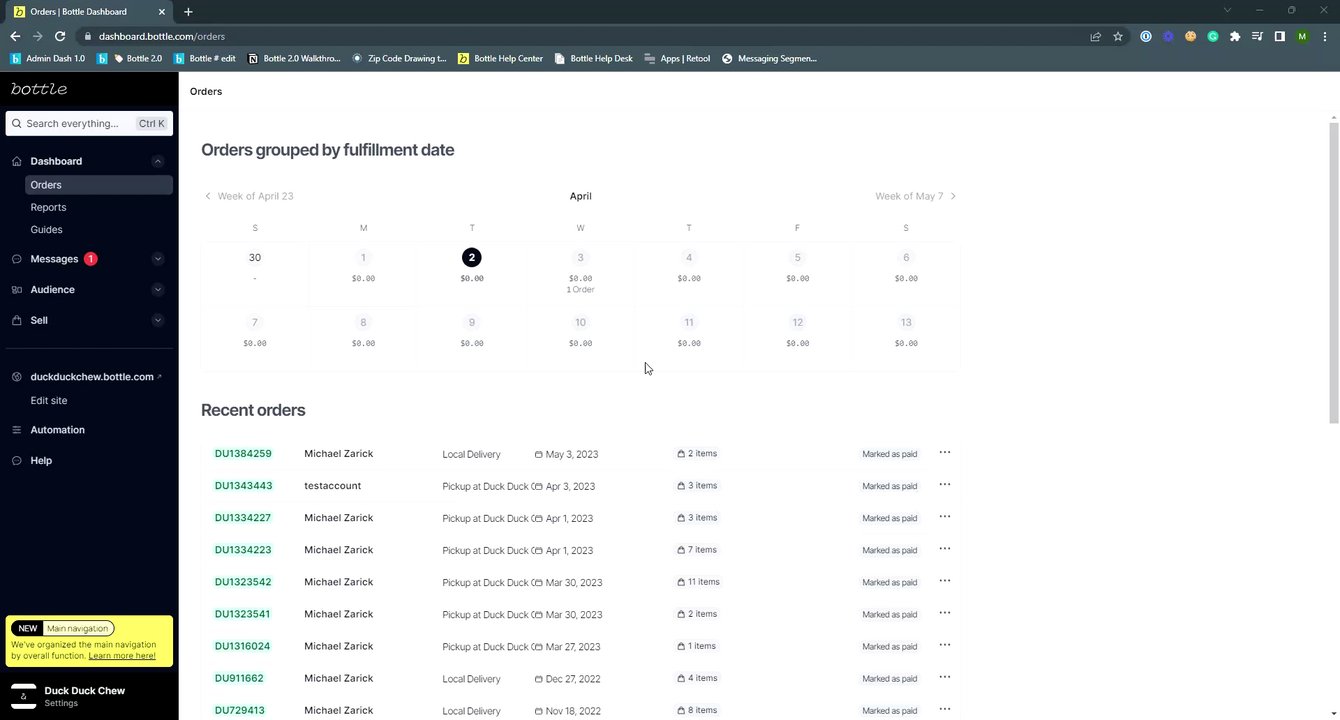Click the Main navigation NEW badge
This screenshot has width=1340, height=720.
(x=27, y=628)
